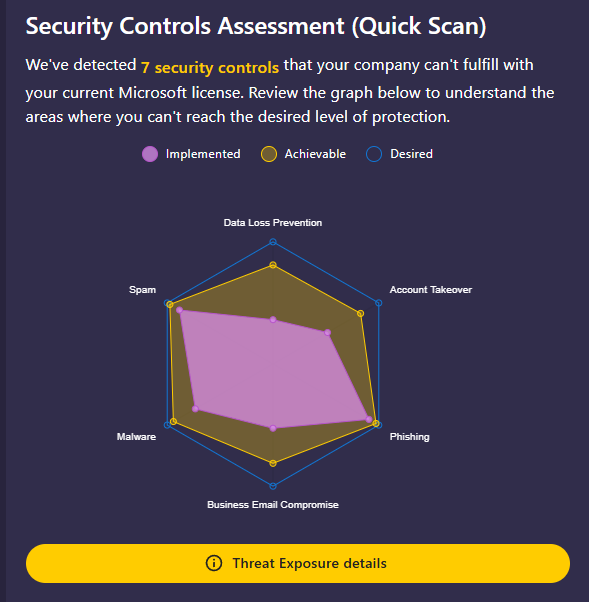589x602 pixels.
Task: Click the Implemented point for Account Takeover
Action: (328, 332)
